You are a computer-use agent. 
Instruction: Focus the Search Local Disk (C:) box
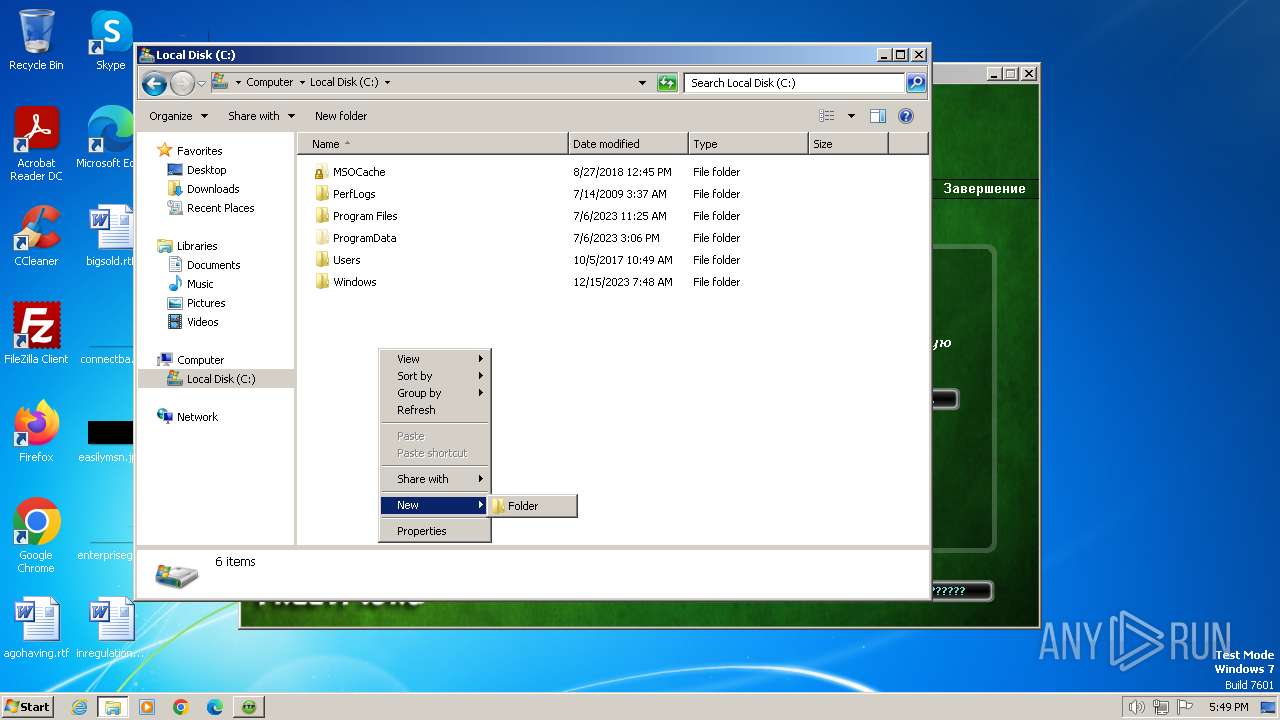point(795,83)
